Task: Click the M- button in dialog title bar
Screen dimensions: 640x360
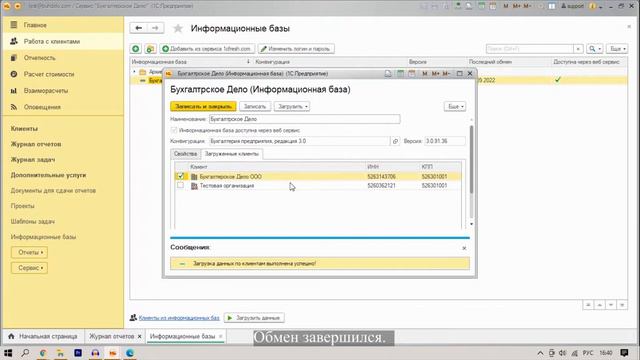Action: [446, 73]
